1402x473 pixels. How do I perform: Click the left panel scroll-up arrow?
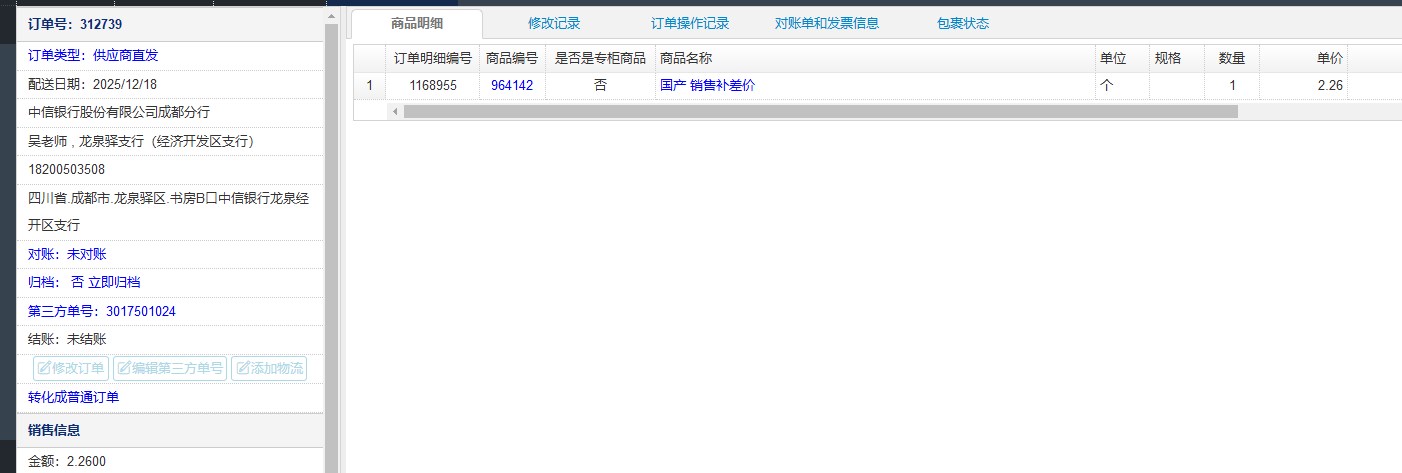[332, 18]
